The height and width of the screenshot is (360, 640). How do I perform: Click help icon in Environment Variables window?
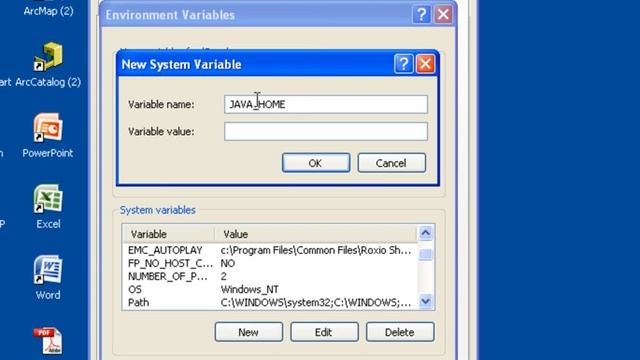[422, 15]
